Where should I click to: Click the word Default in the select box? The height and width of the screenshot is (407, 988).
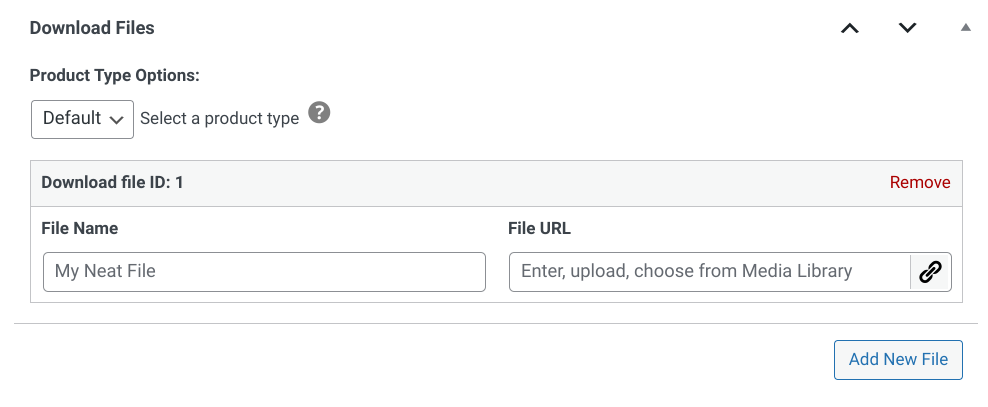pos(72,118)
